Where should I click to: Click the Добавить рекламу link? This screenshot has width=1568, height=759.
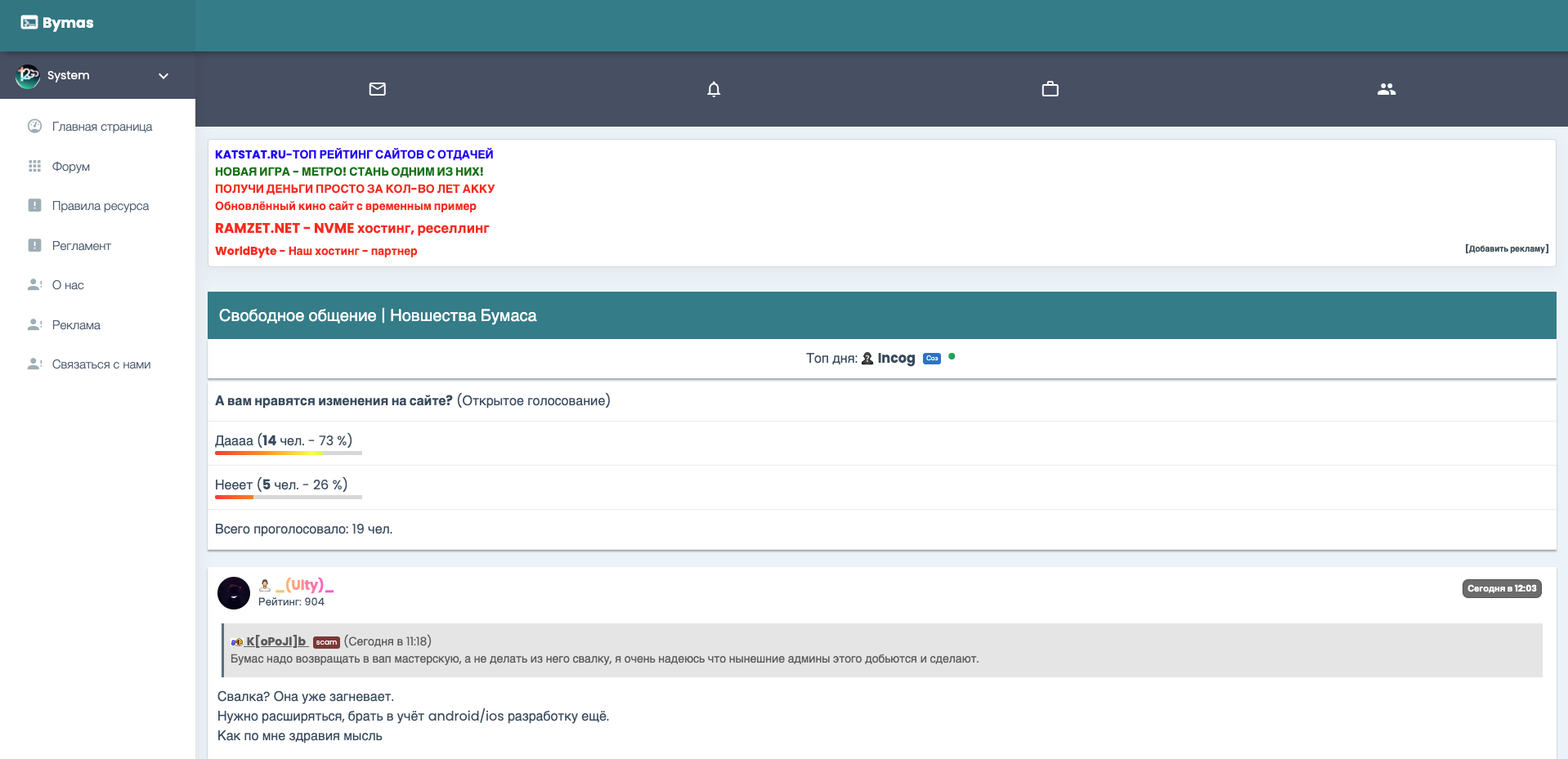1506,248
